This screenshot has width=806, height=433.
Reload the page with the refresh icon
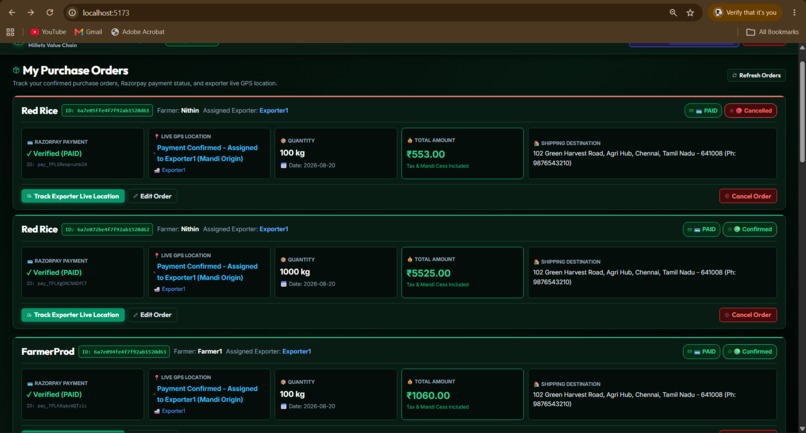pyautogui.click(x=50, y=12)
